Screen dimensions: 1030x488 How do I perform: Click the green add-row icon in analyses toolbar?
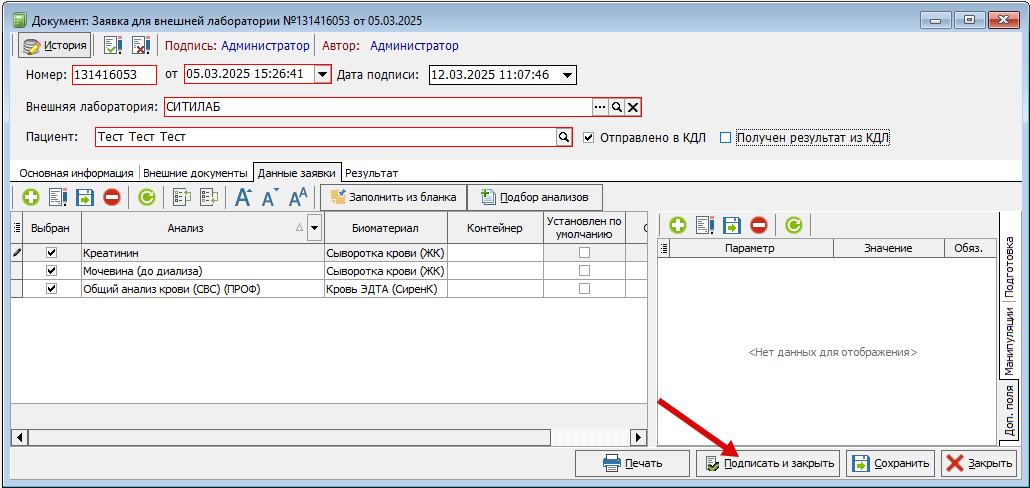click(x=30, y=198)
